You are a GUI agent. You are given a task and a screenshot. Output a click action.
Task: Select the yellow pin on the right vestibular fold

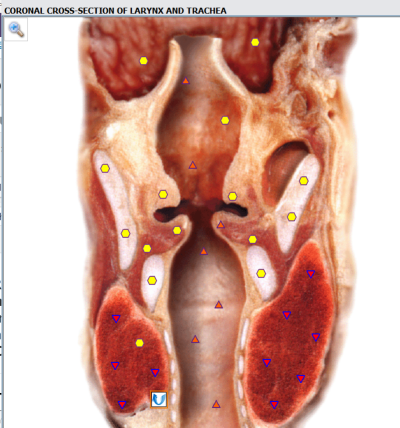[x=232, y=196]
